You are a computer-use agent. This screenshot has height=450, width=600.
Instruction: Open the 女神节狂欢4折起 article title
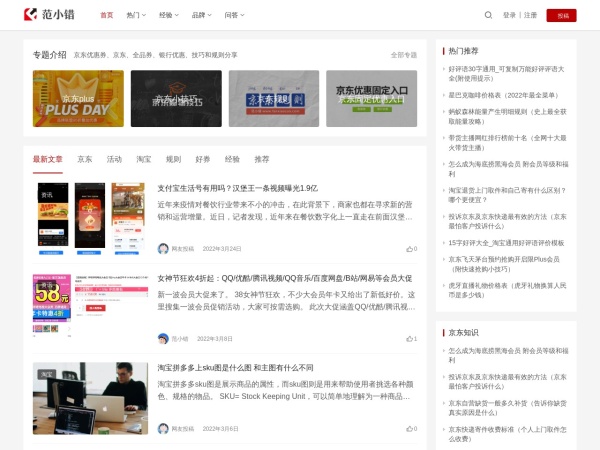click(285, 278)
